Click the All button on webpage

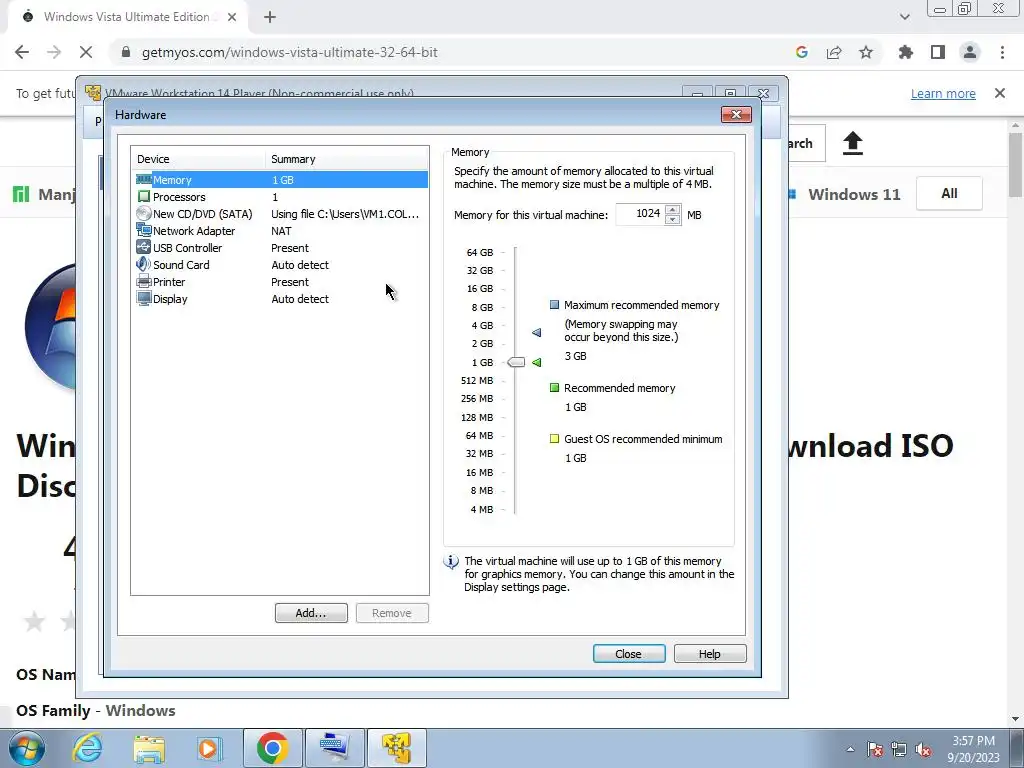coord(950,193)
